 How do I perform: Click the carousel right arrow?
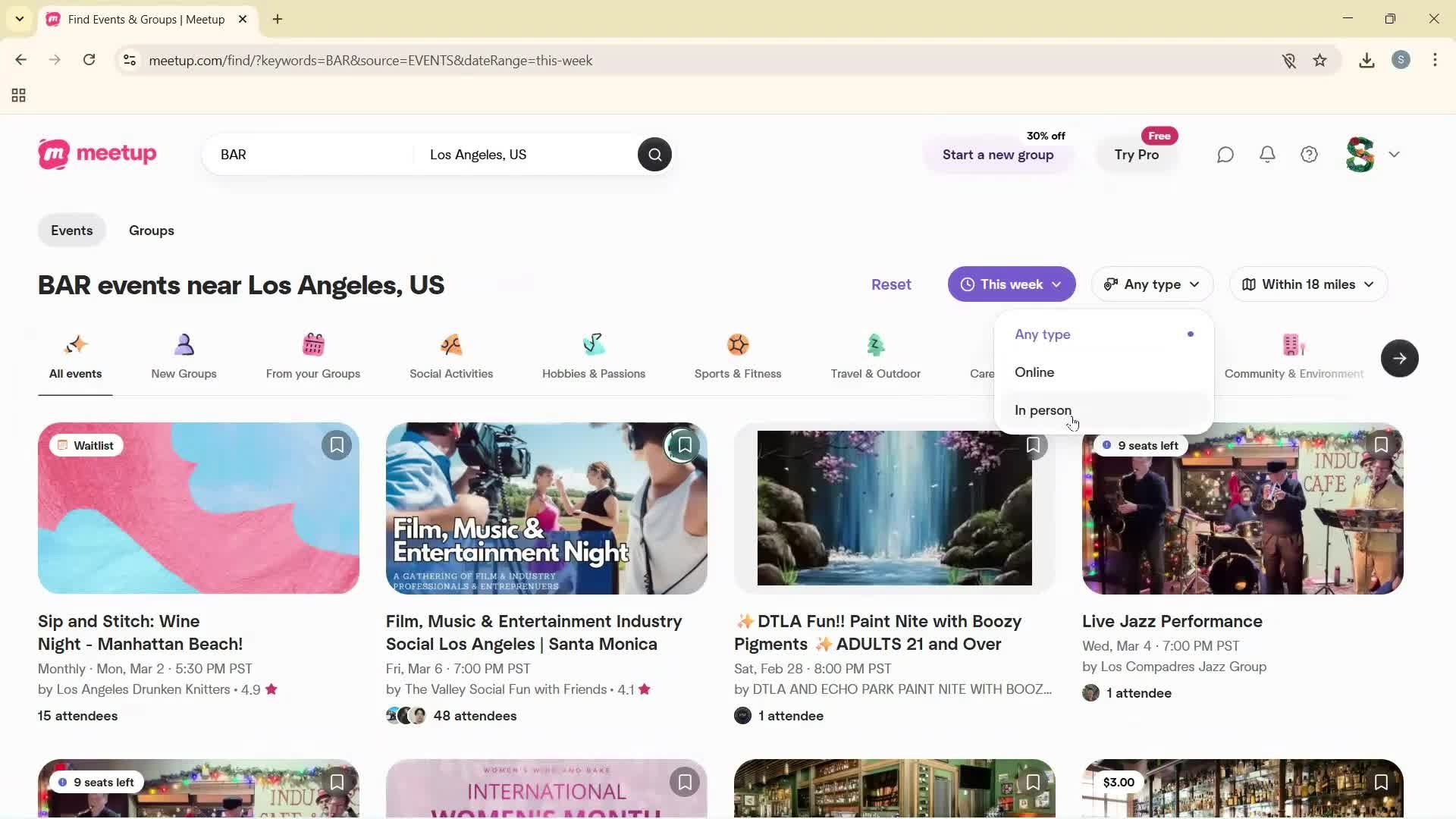[1399, 358]
